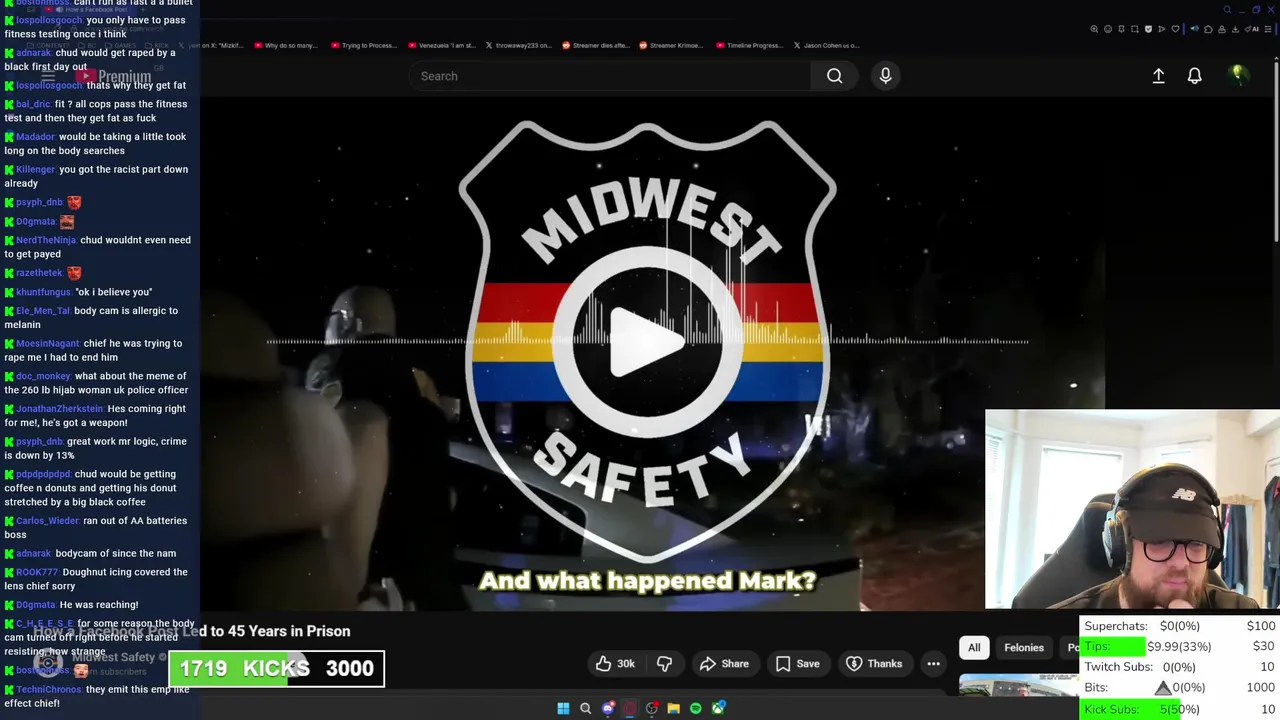Click chat username ROOK777
This screenshot has width=1280, height=720.
[37, 572]
